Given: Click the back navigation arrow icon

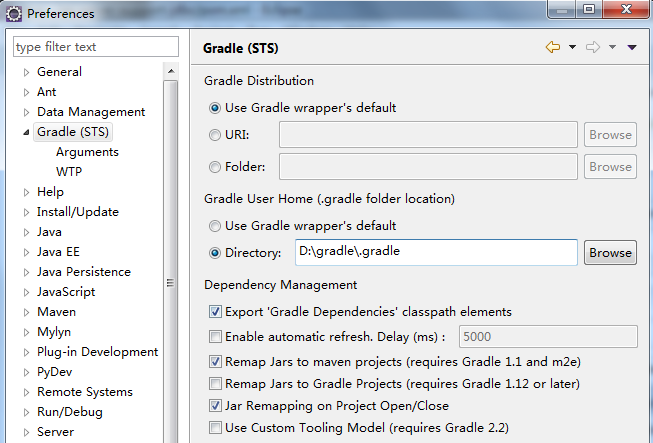Looking at the screenshot, I should point(553,47).
